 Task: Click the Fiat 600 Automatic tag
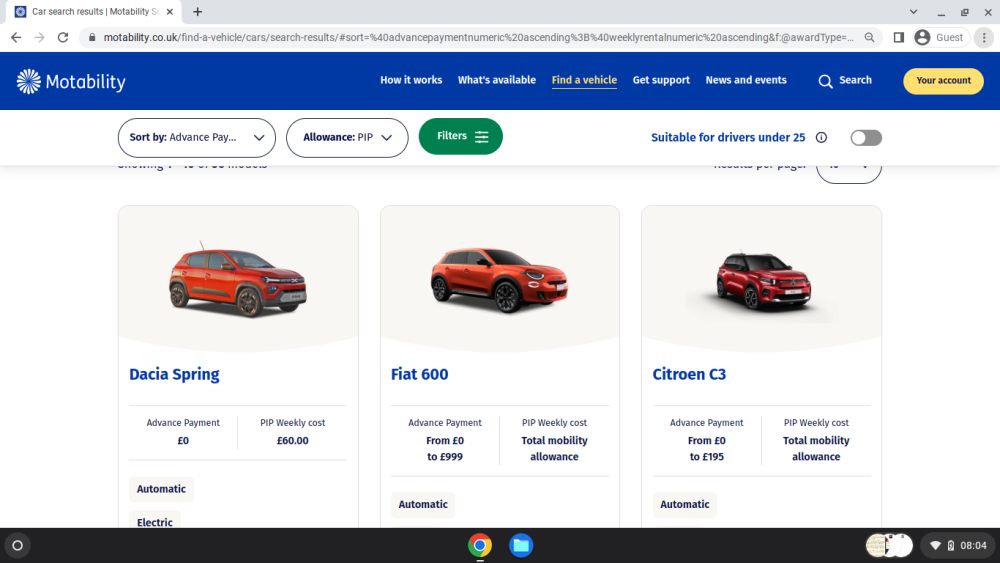point(423,504)
